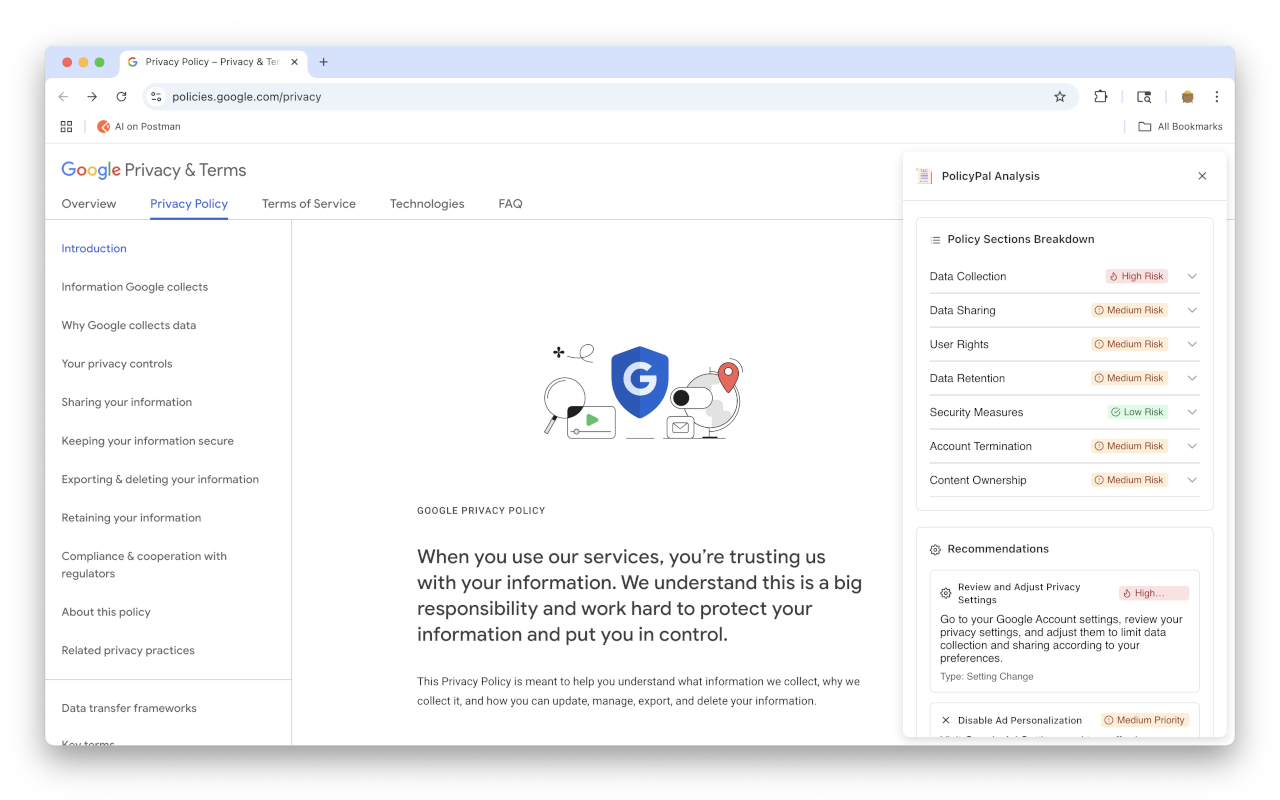Expand the Data Sharing section
Viewport: 1280px width, 800px height.
[x=1192, y=310]
